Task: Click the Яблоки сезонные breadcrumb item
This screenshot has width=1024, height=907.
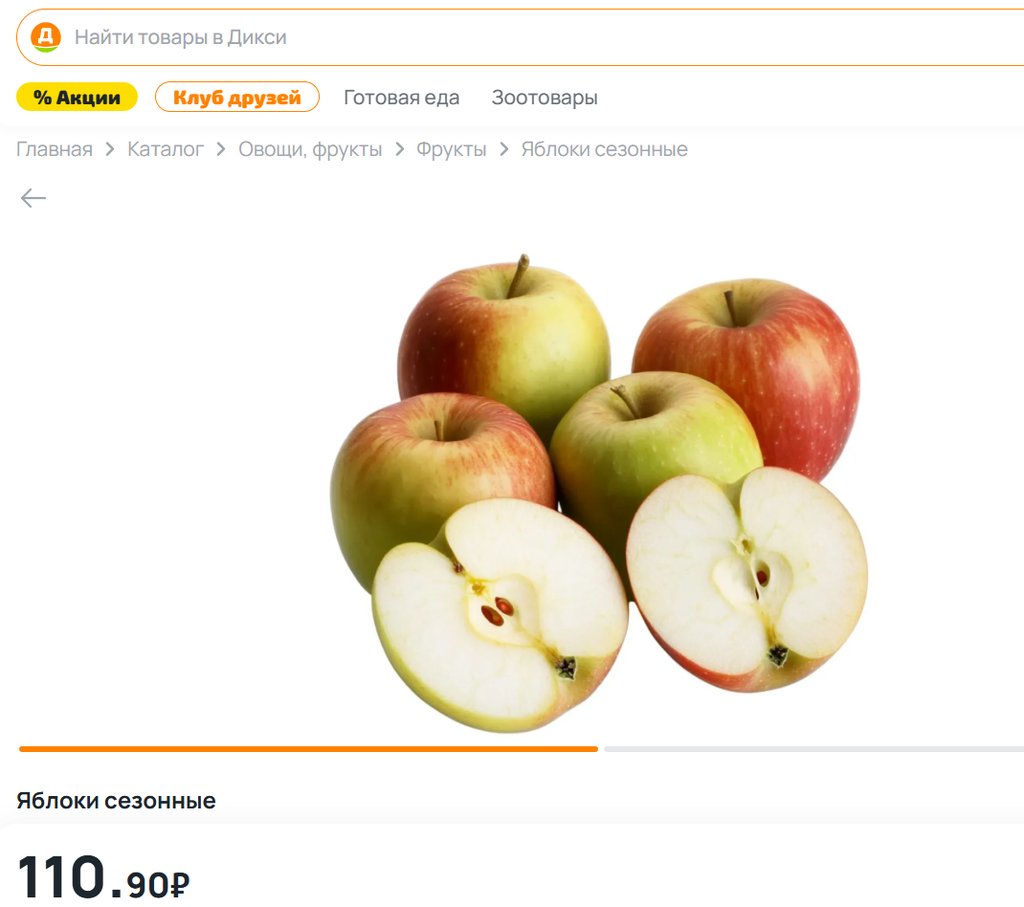Action: [604, 150]
